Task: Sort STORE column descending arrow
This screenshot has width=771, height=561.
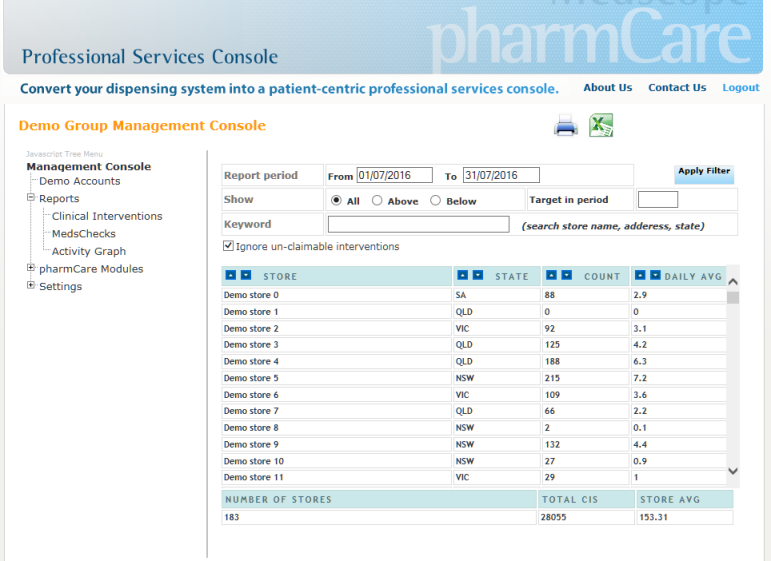Action: (246, 275)
